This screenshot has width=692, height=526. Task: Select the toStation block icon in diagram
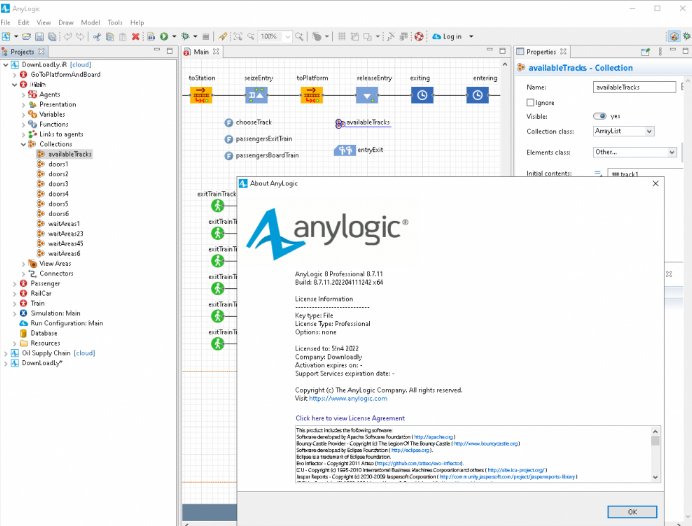tap(201, 95)
